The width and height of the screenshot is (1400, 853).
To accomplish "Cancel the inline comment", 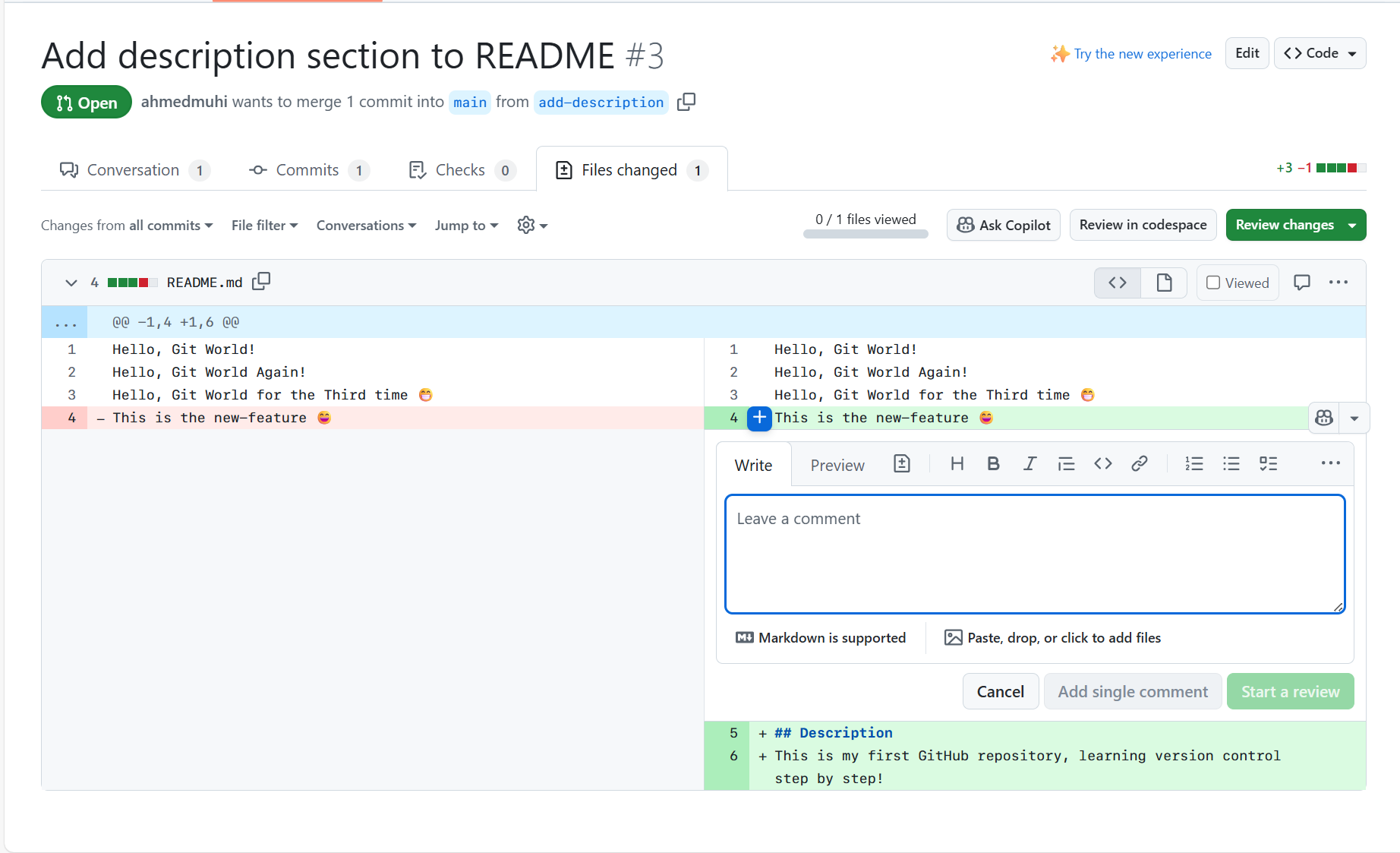I will point(1000,691).
